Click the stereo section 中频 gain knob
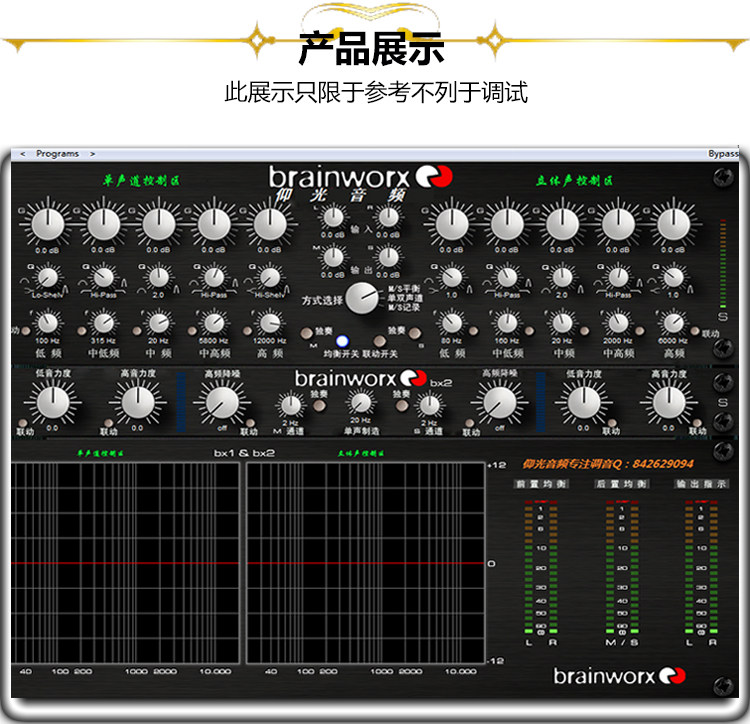This screenshot has width=750, height=724. tap(562, 224)
